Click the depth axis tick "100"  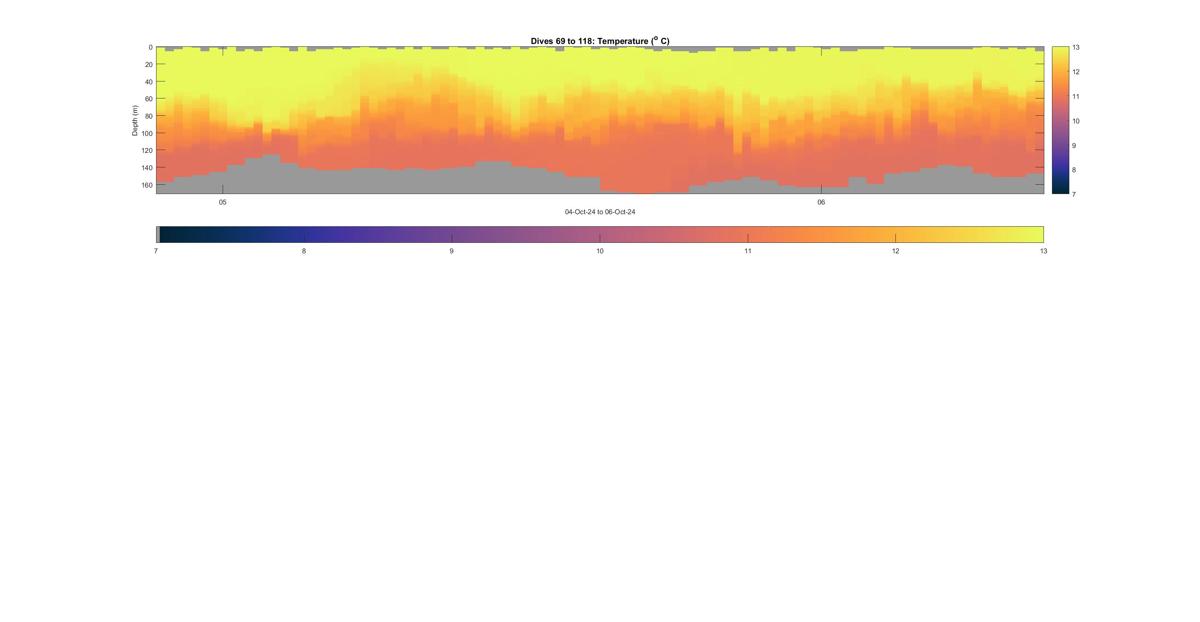[x=146, y=133]
